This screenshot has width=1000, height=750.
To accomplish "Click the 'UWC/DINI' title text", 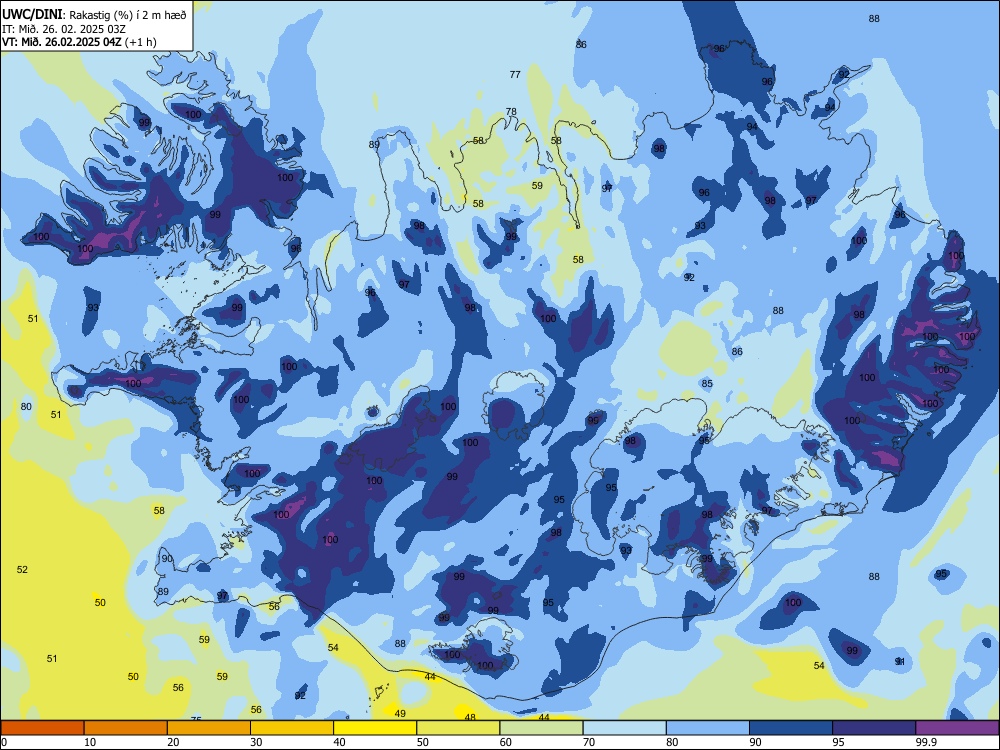I will coord(32,15).
